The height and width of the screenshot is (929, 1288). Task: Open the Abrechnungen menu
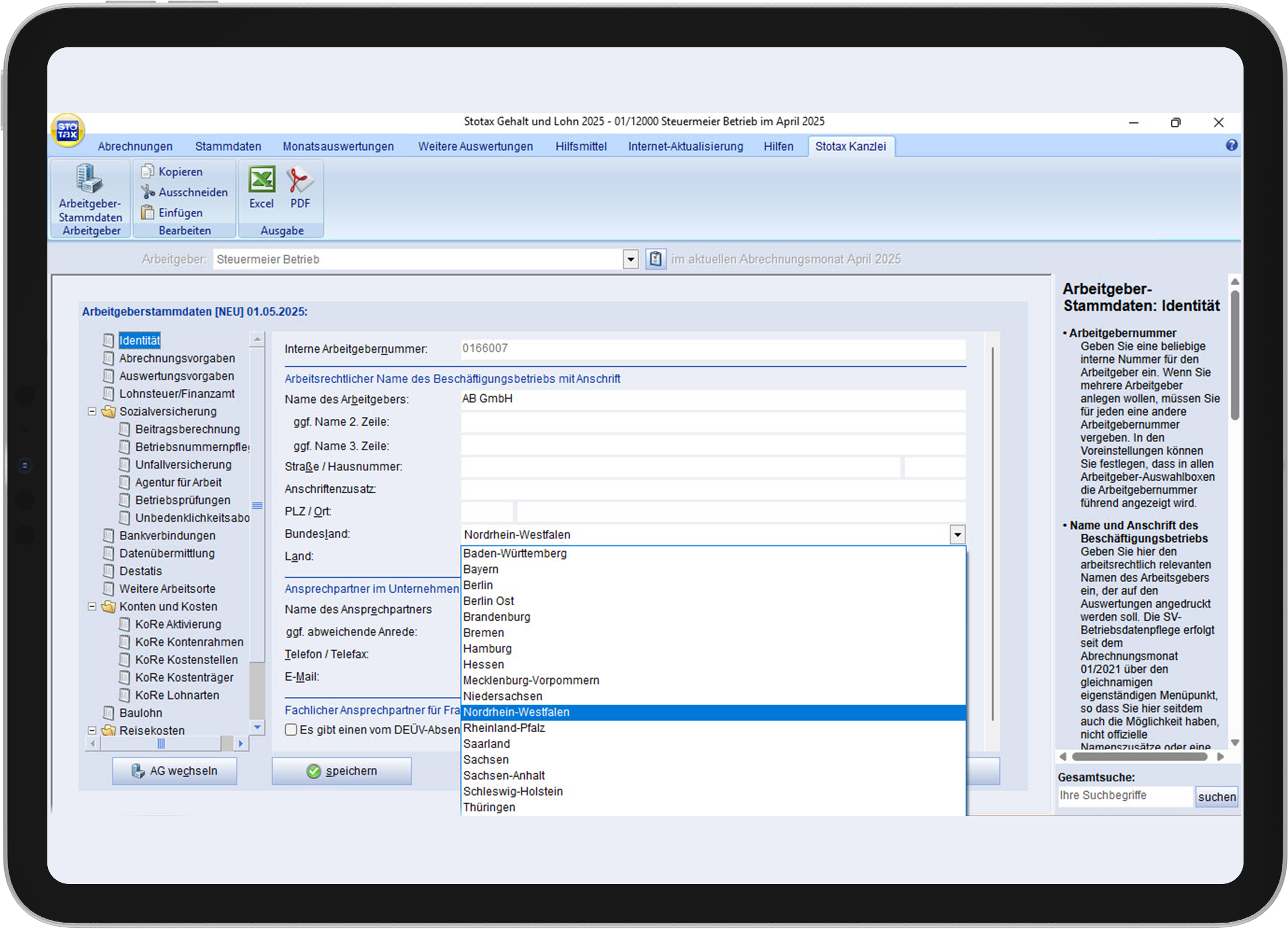pyautogui.click(x=135, y=147)
